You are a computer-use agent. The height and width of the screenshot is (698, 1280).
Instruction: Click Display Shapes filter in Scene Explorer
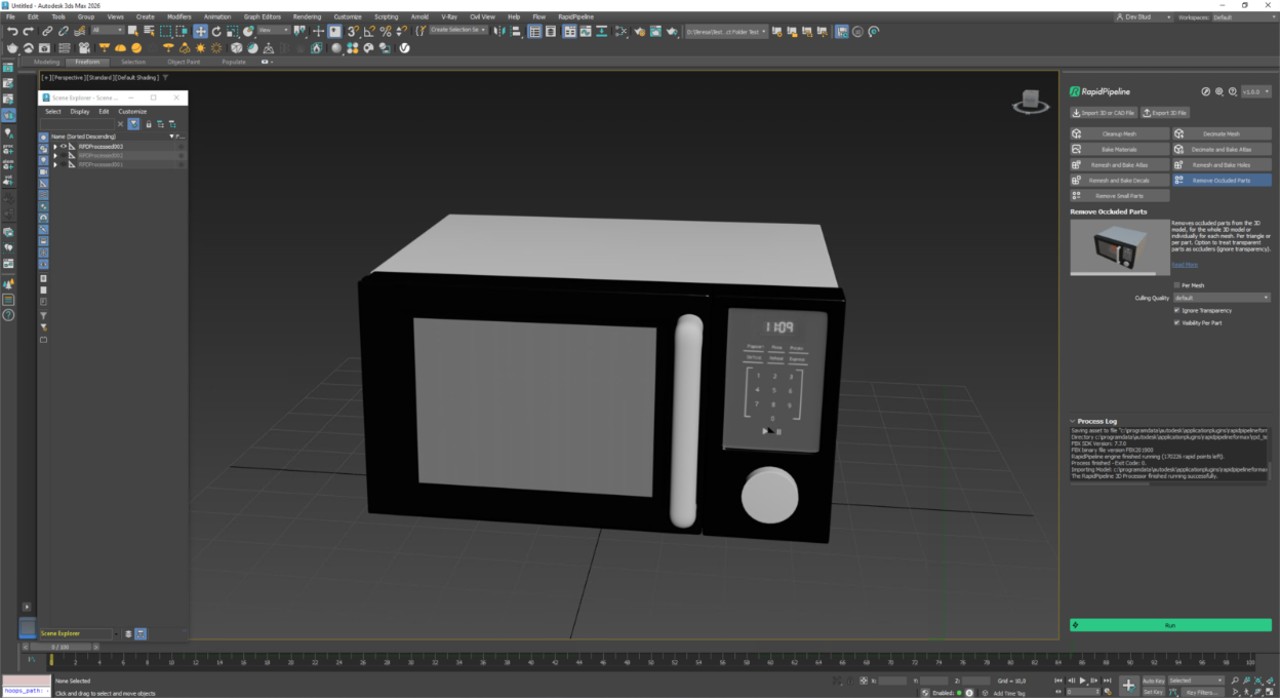point(43,148)
